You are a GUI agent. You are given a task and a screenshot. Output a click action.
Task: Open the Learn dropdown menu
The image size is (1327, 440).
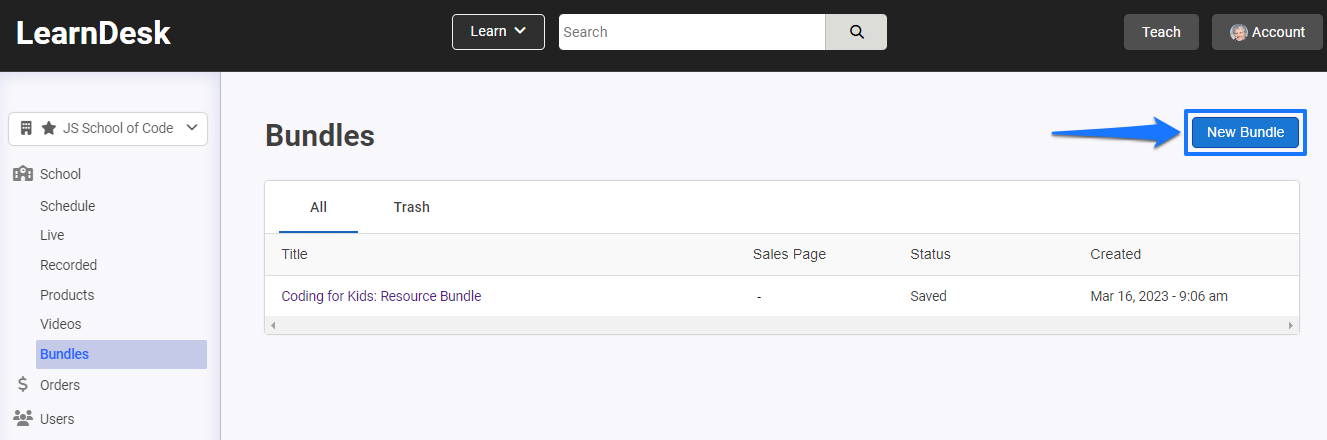pos(498,32)
